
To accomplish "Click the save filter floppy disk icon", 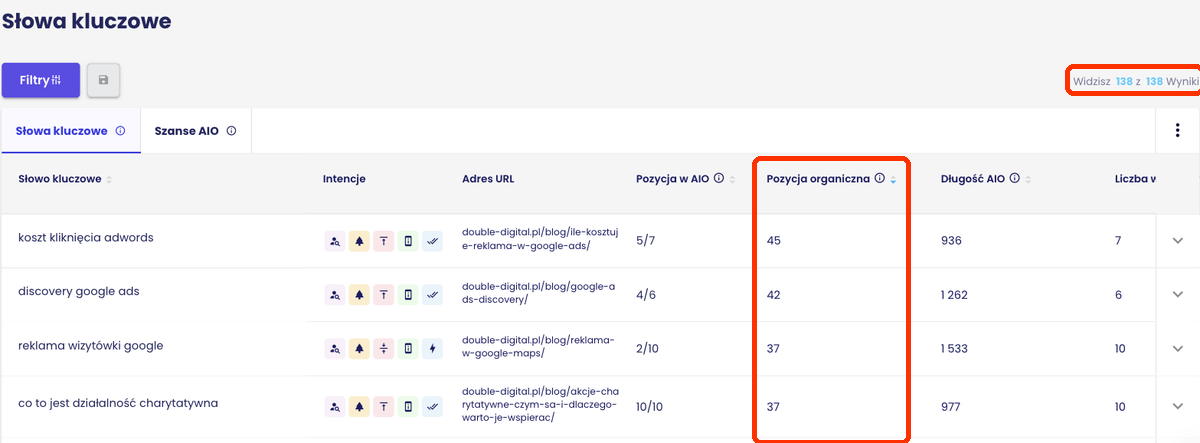I will [103, 80].
